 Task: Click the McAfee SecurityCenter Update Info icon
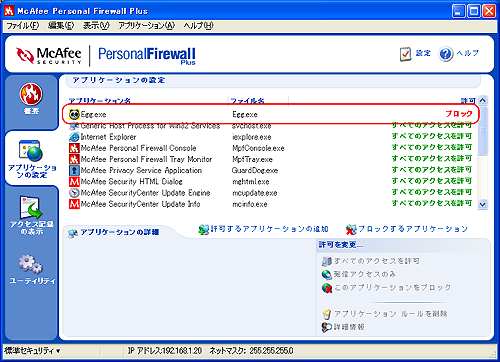(74, 204)
